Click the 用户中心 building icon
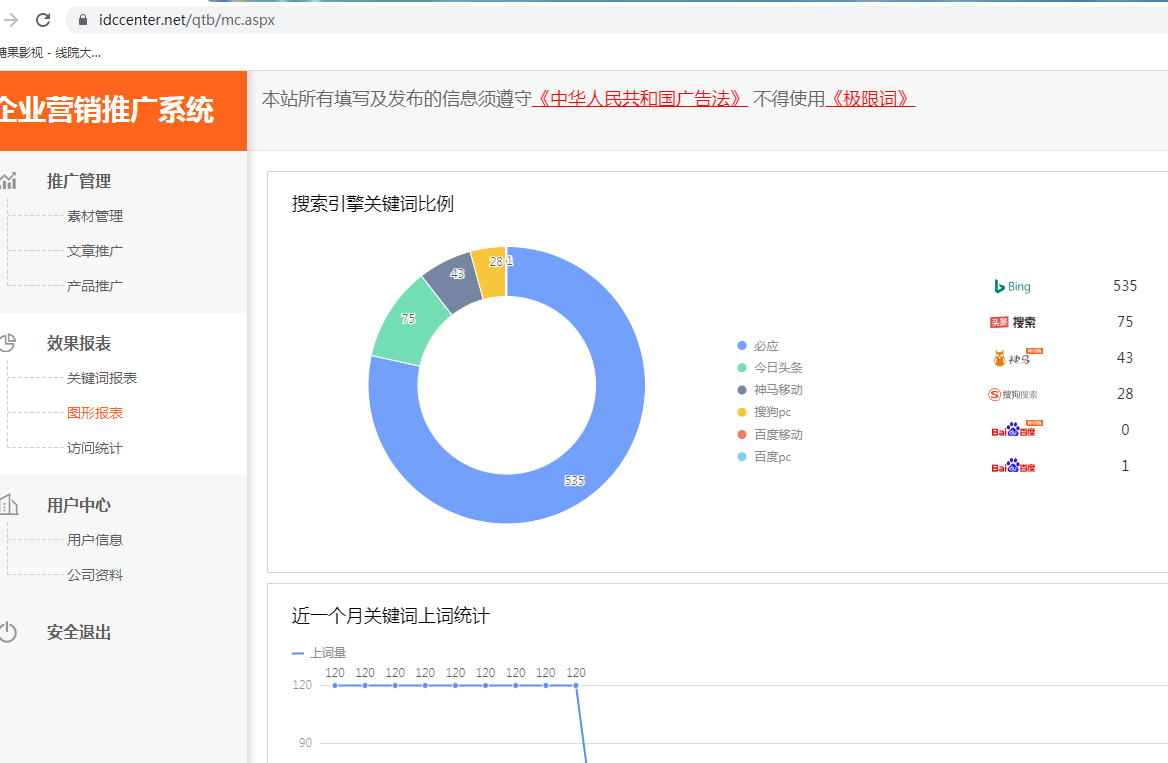The width and height of the screenshot is (1168, 763). click(8, 504)
